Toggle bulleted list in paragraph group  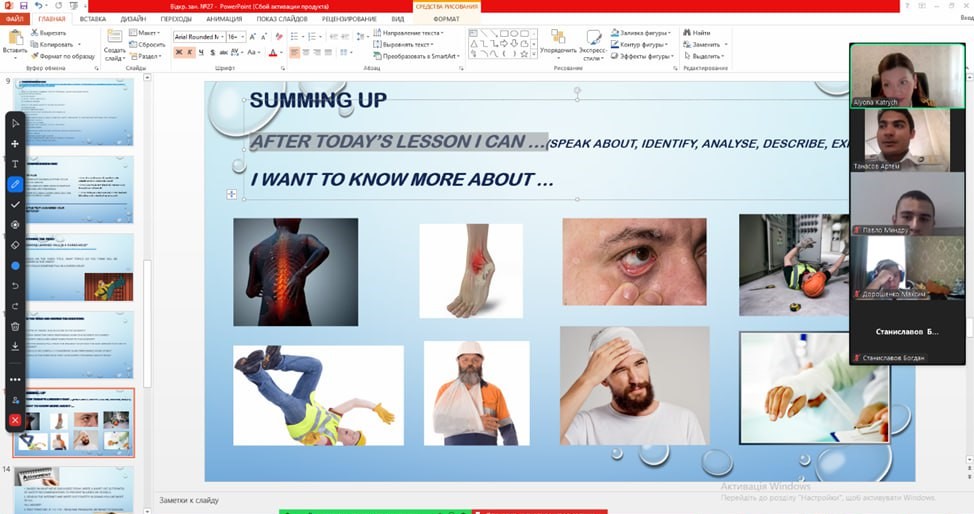point(296,37)
